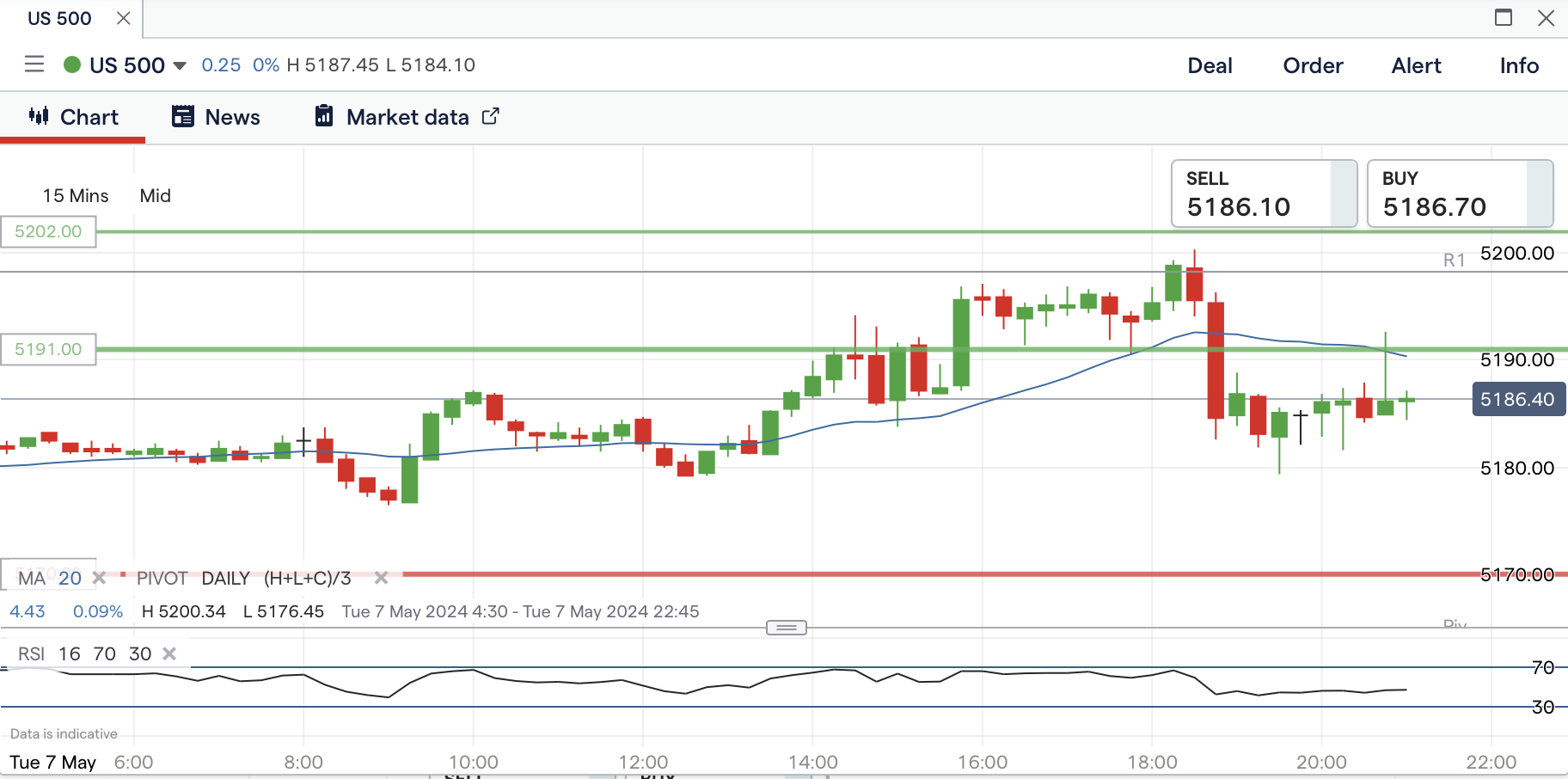Click the H 5187.45 high value
This screenshot has width=1568, height=779.
click(x=333, y=65)
